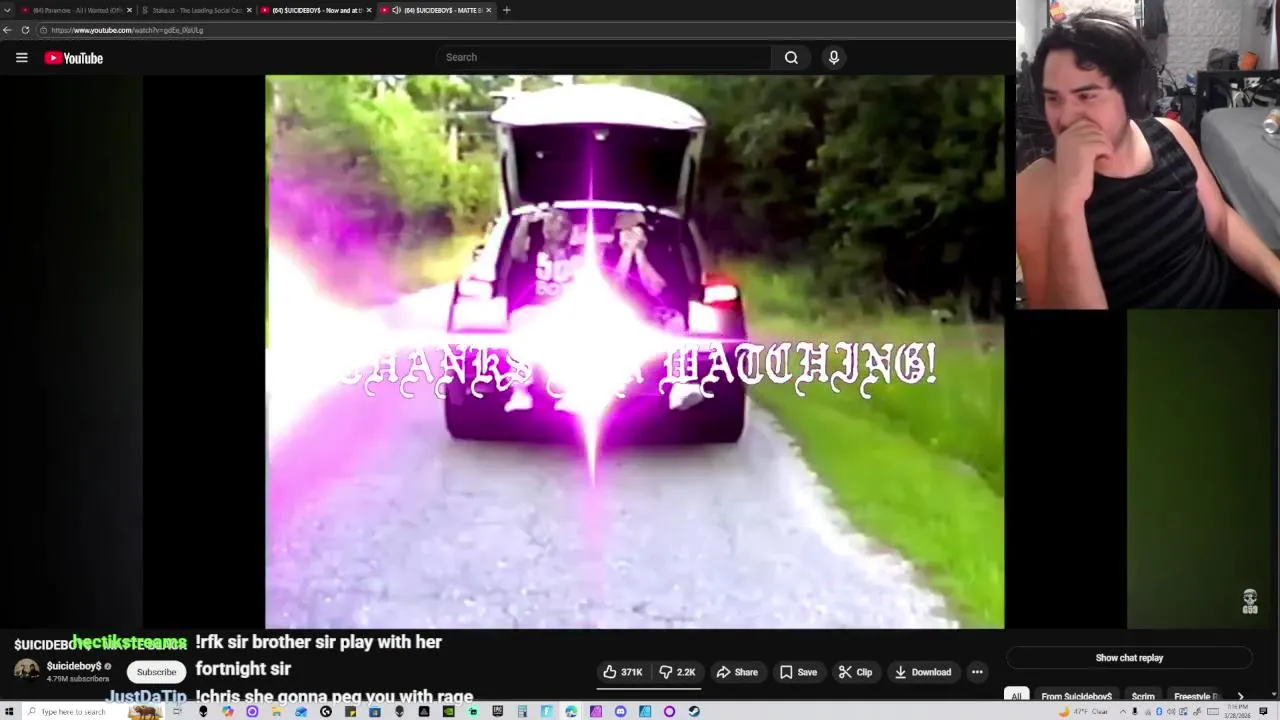Download the video
This screenshot has height=720, width=1280.
click(x=922, y=672)
